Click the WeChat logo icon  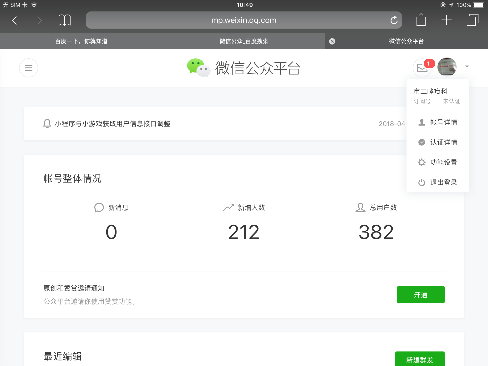[x=198, y=67]
